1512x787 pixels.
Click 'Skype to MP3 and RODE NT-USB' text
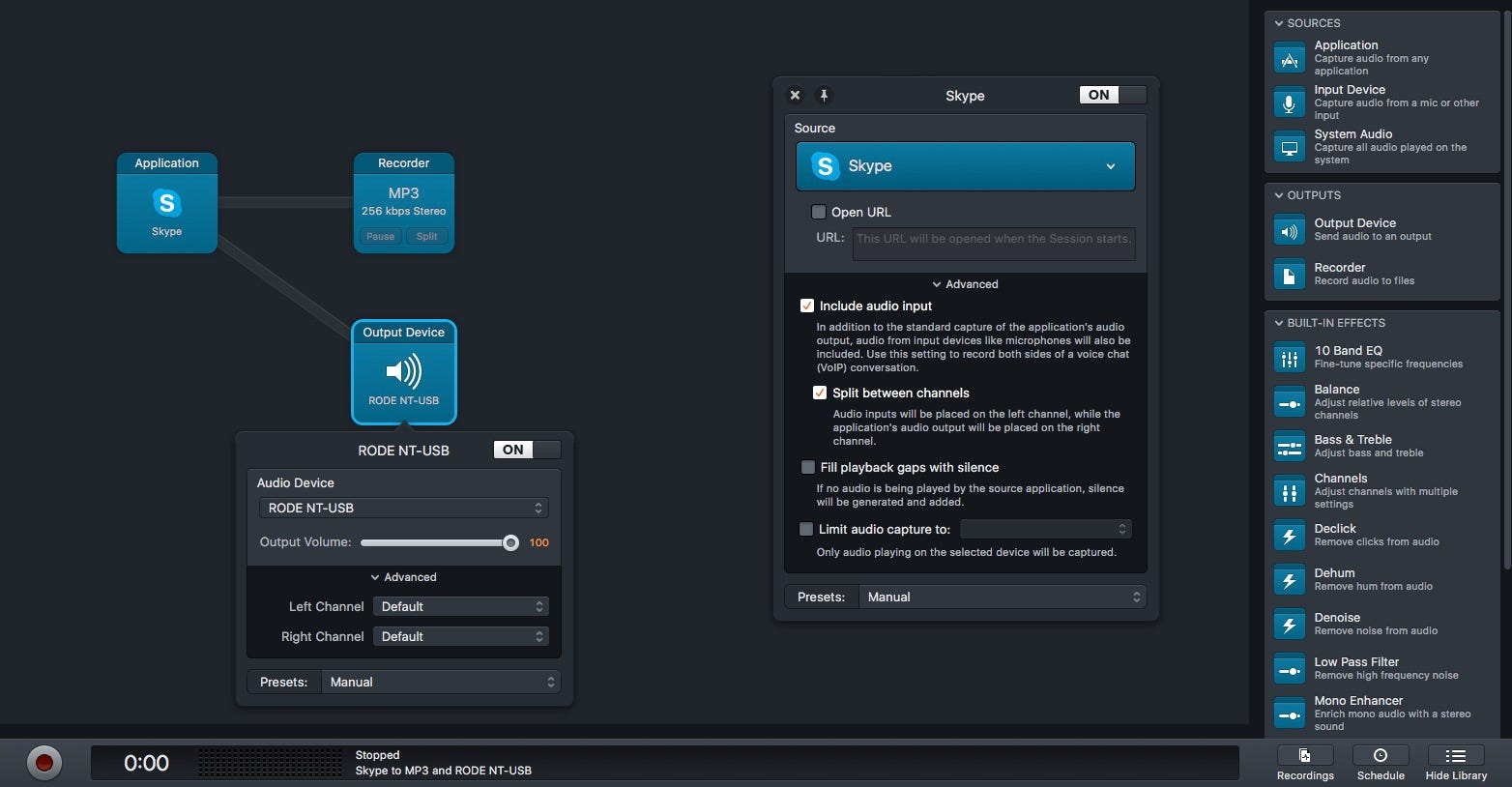(x=444, y=771)
